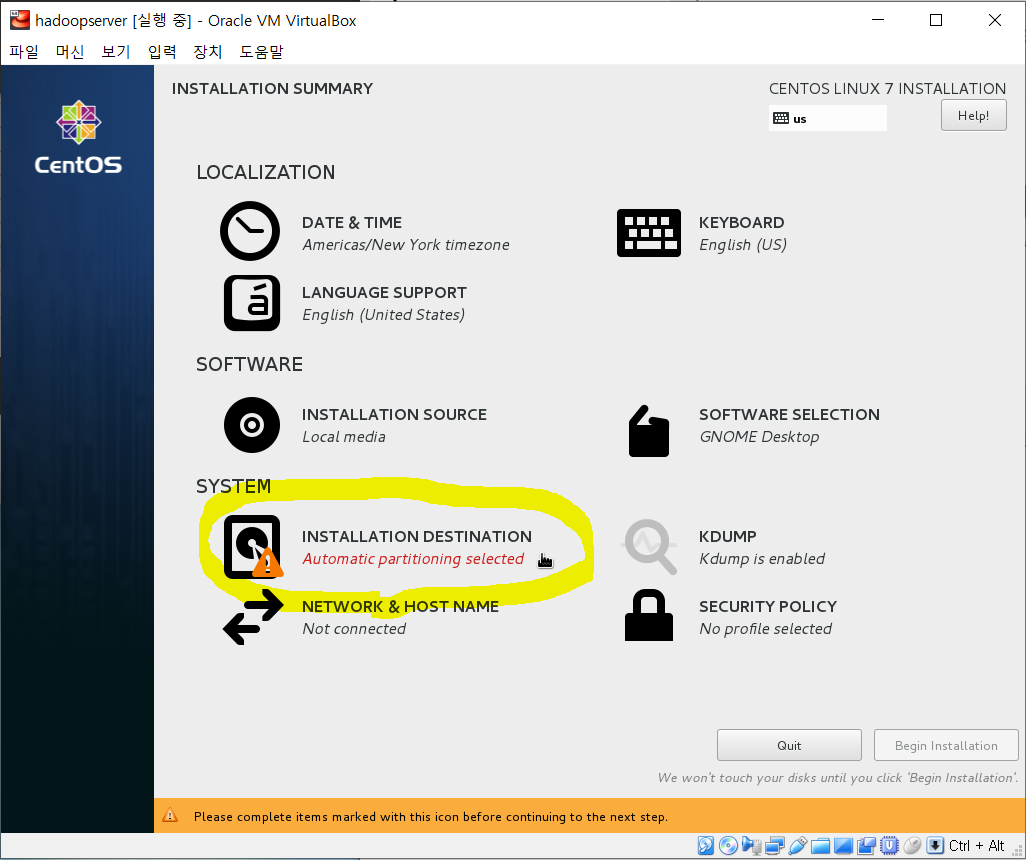This screenshot has width=1026, height=860.
Task: Click VirtualBox USB devices status icon
Action: tap(798, 846)
